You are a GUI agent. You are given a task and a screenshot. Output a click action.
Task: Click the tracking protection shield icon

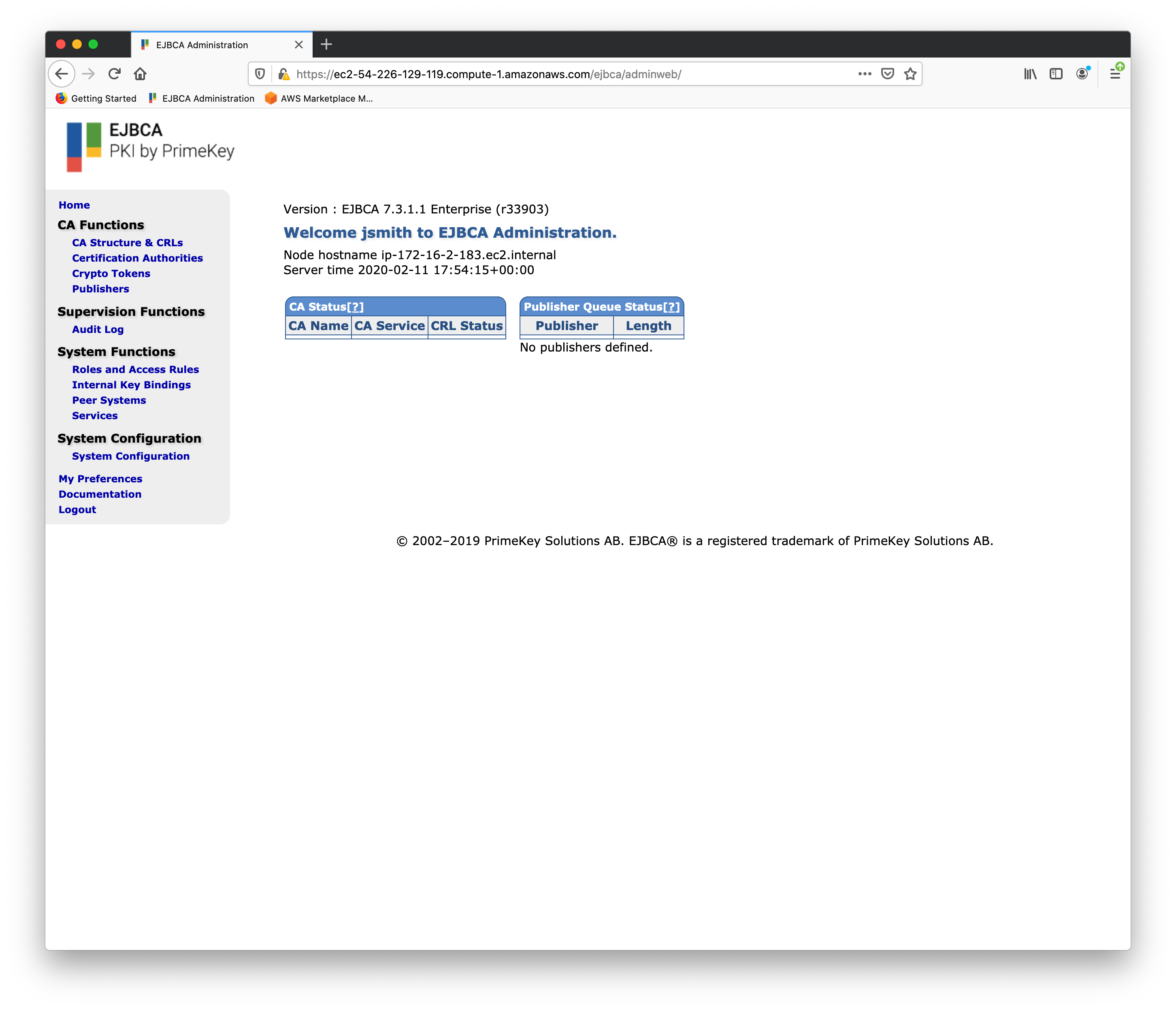click(x=260, y=74)
